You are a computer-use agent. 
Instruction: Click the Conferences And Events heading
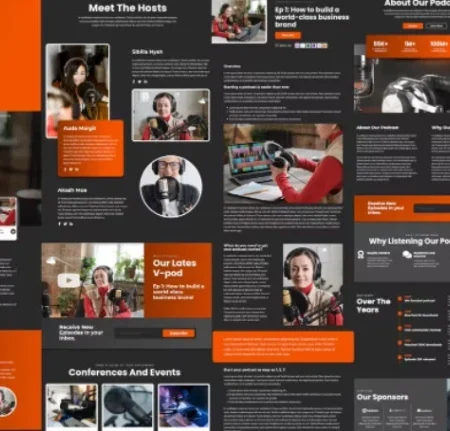click(124, 372)
